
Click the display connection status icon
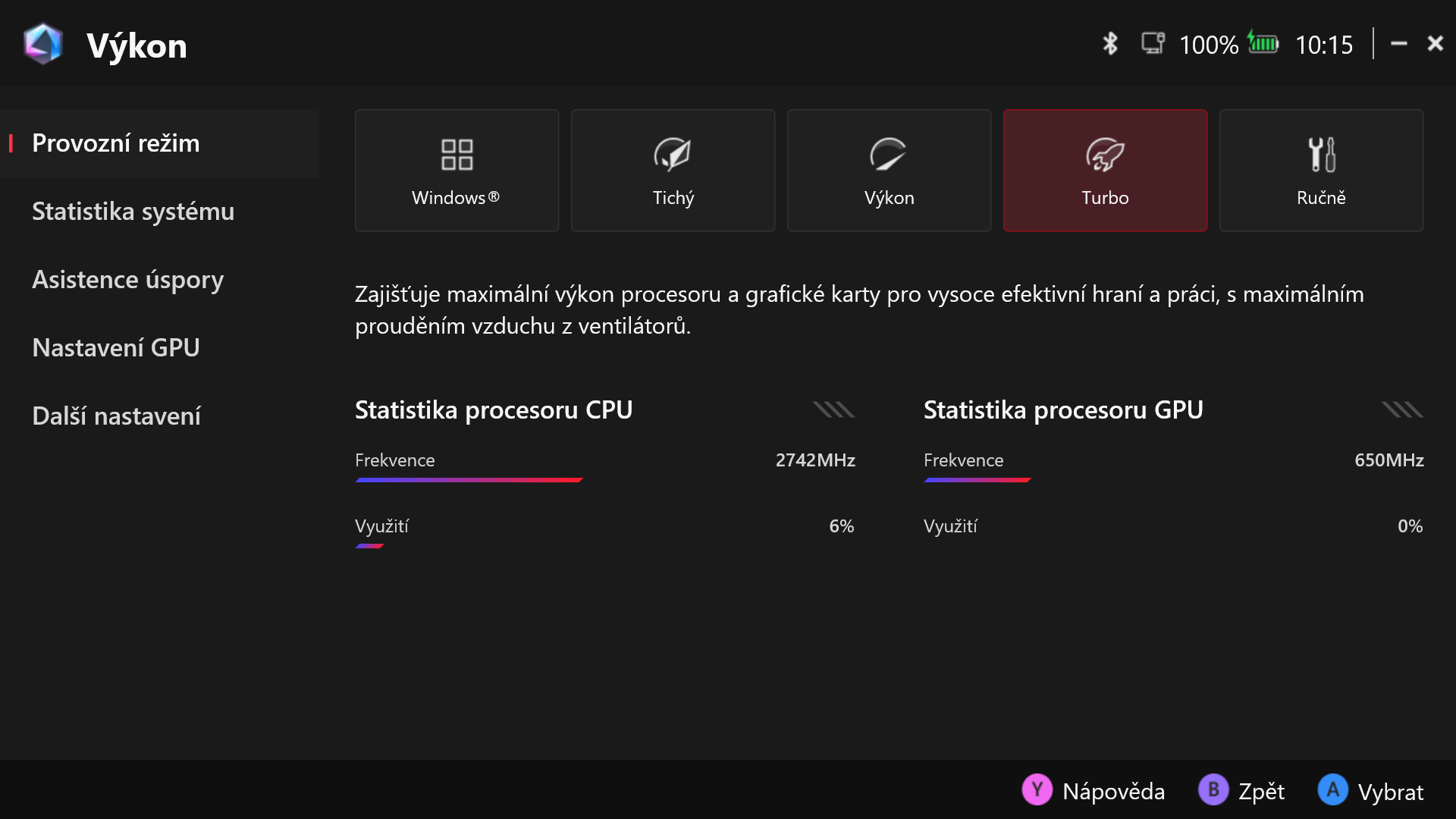point(1153,43)
